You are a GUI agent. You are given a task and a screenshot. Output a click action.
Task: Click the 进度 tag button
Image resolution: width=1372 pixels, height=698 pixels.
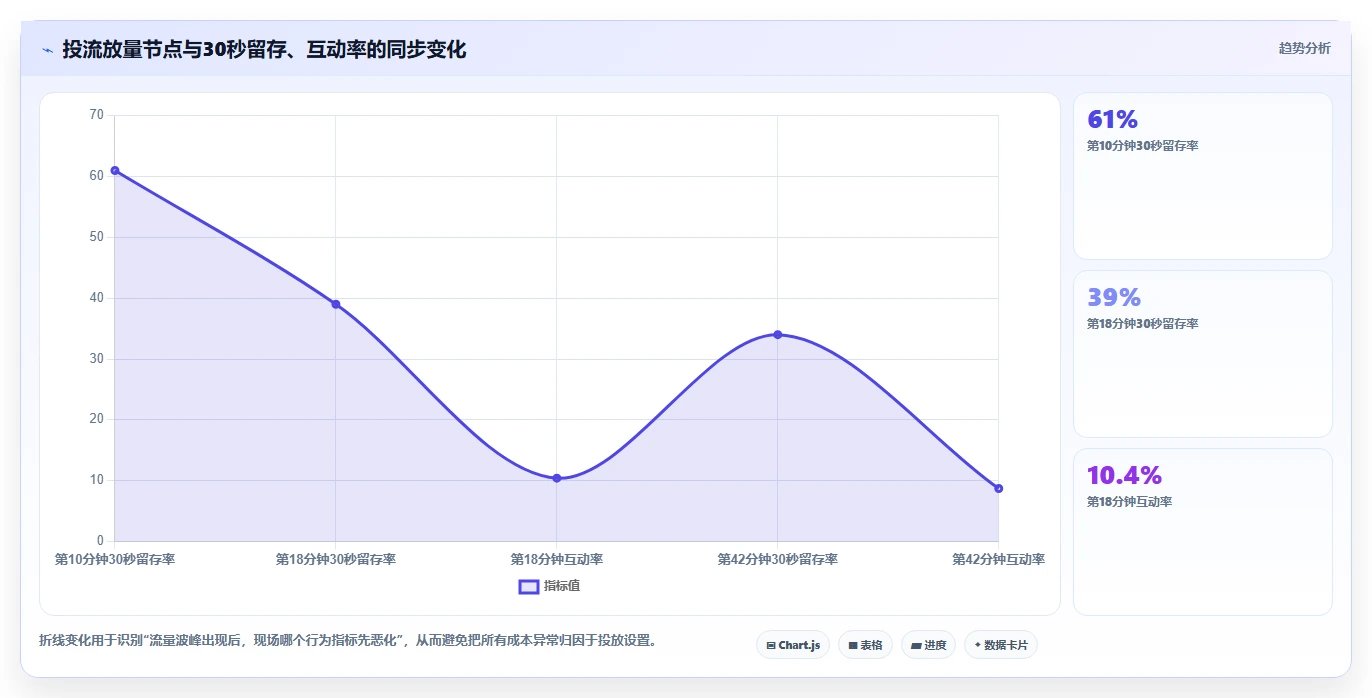click(x=928, y=645)
